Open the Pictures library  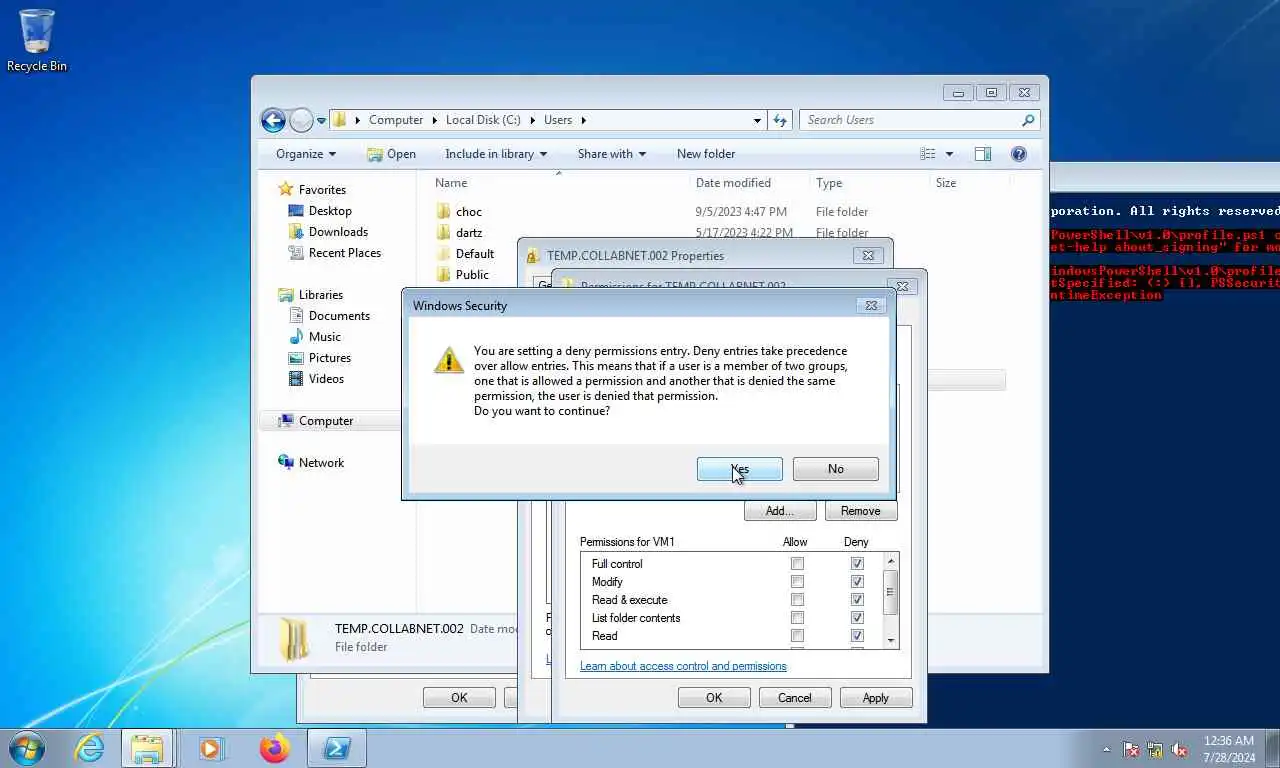(329, 358)
